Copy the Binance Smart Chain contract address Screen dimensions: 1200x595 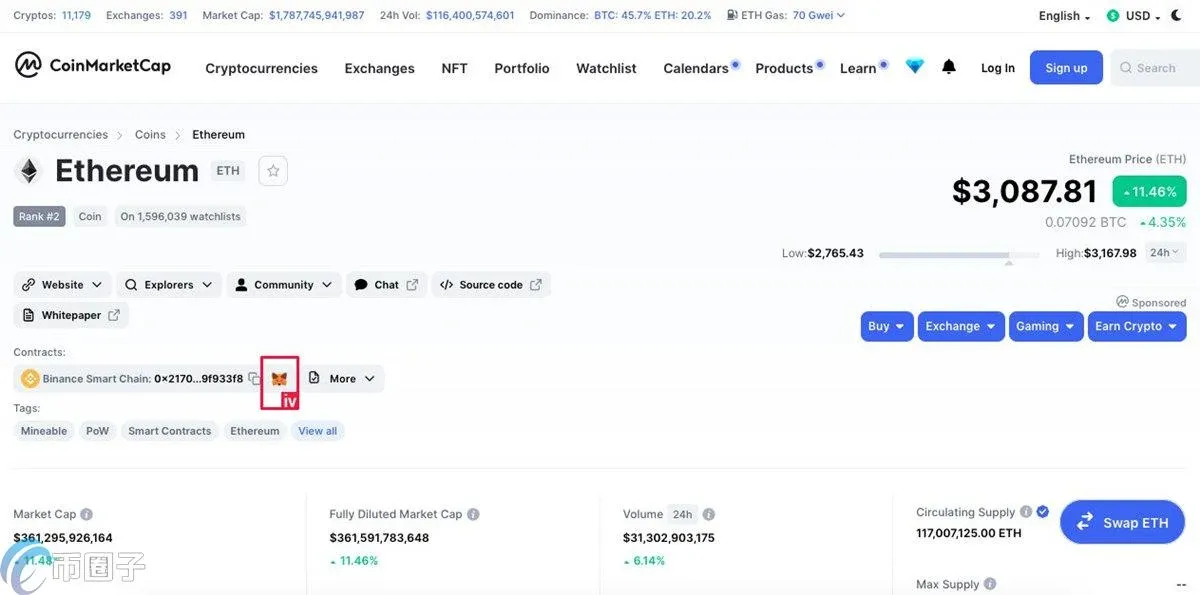[x=254, y=379]
